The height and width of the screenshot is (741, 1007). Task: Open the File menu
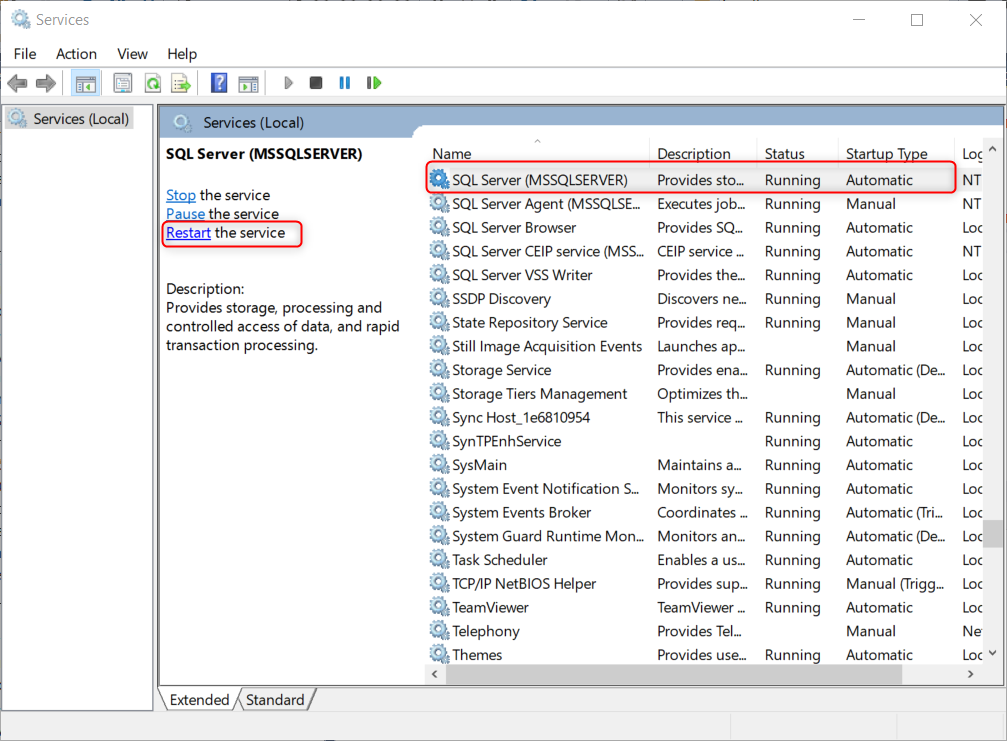tap(25, 54)
